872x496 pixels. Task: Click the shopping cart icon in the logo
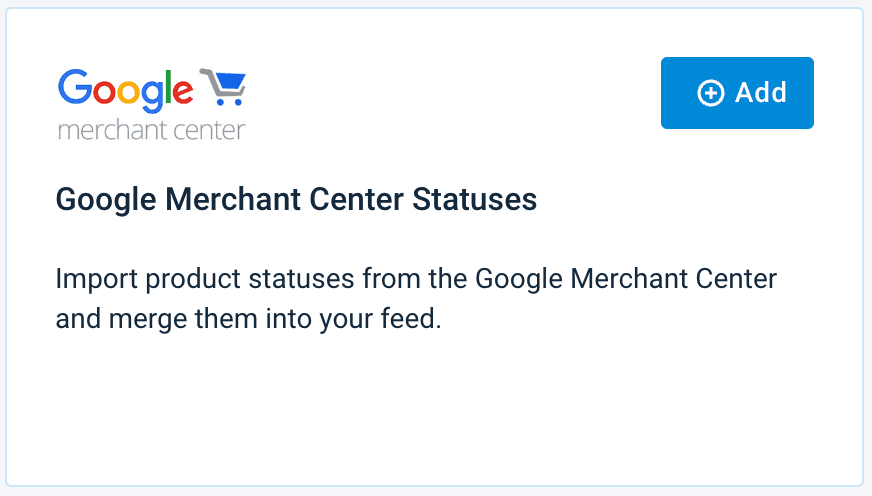223,89
